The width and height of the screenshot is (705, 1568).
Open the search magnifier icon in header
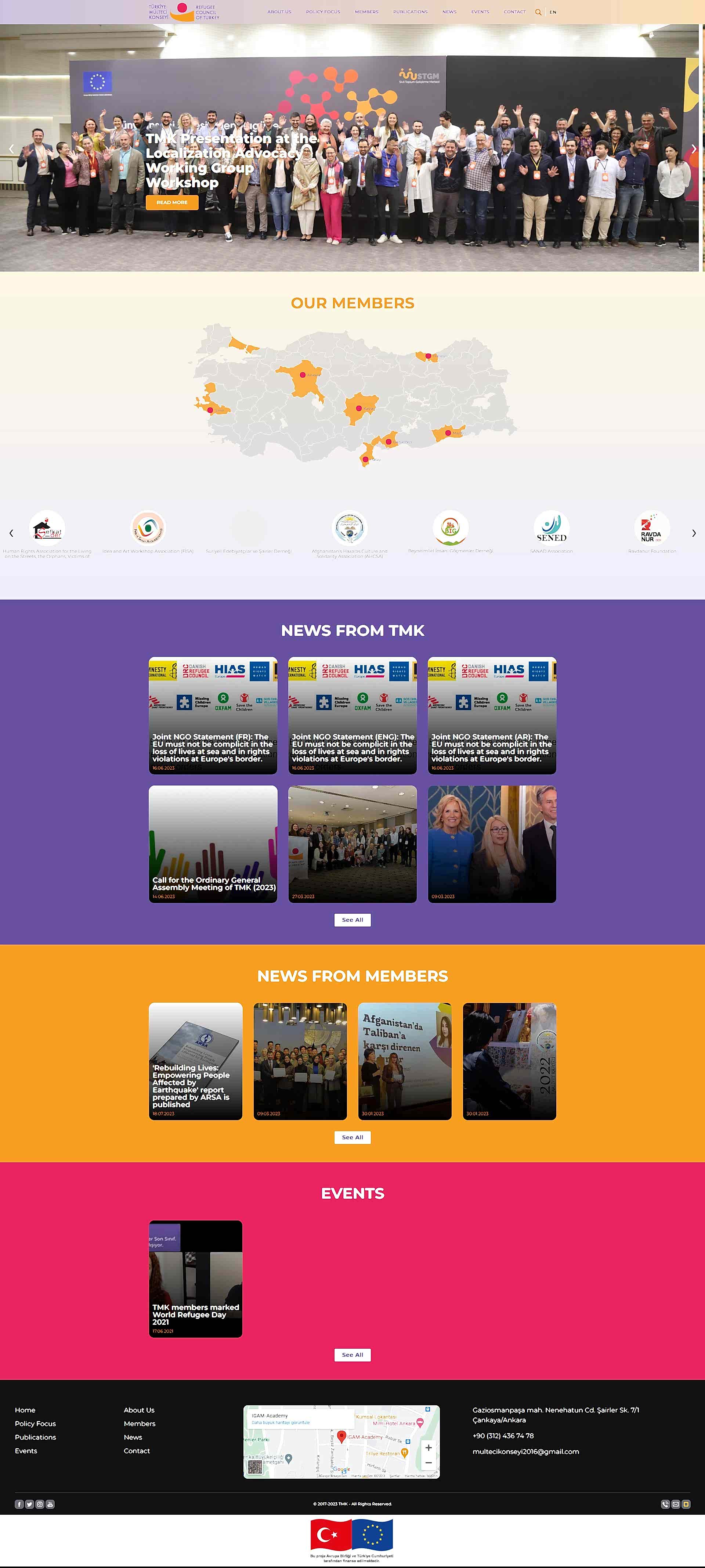click(538, 12)
